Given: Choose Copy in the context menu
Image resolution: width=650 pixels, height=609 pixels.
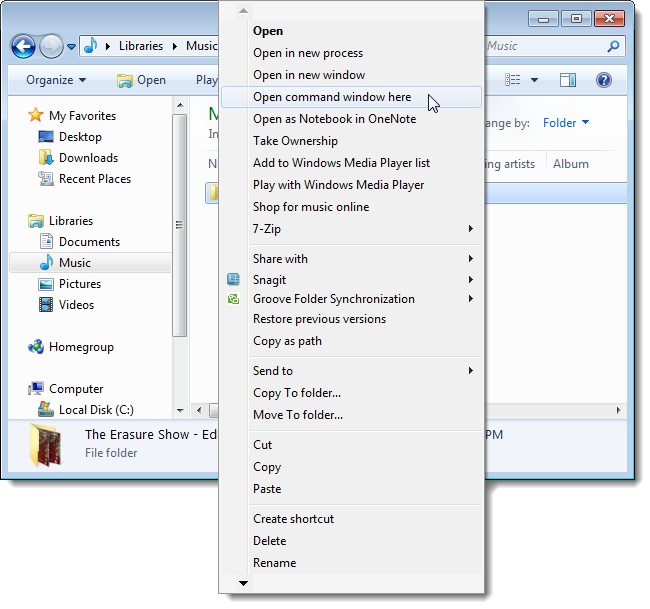Looking at the screenshot, I should pyautogui.click(x=352, y=467).
